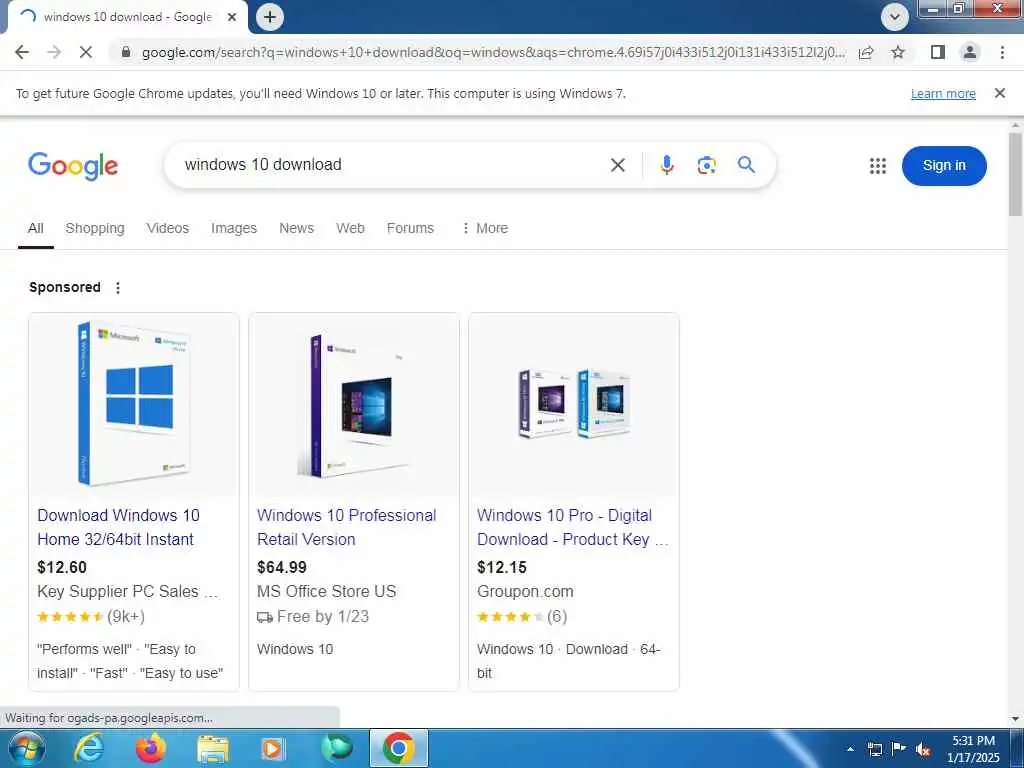This screenshot has height=768, width=1024.
Task: Start a voice search with microphone
Action: 666,165
